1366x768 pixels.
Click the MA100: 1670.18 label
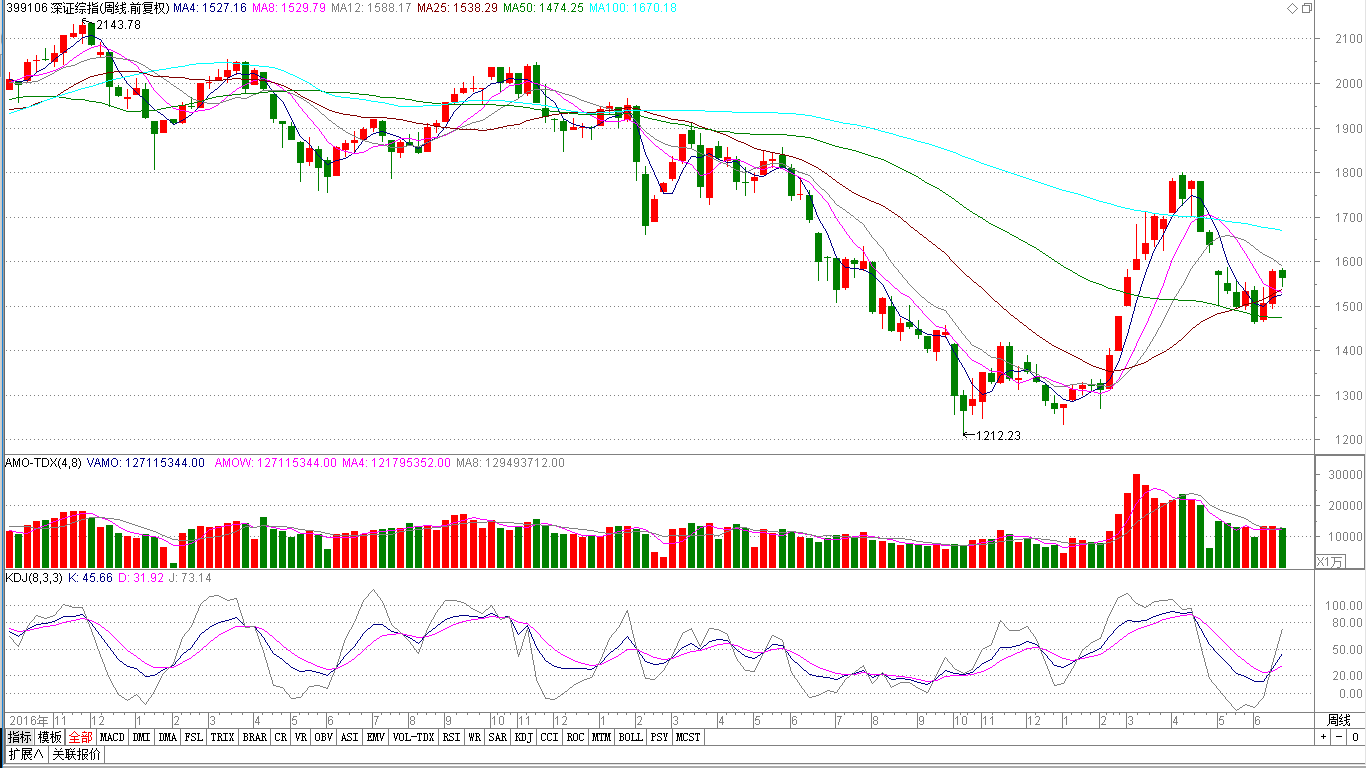tap(633, 8)
